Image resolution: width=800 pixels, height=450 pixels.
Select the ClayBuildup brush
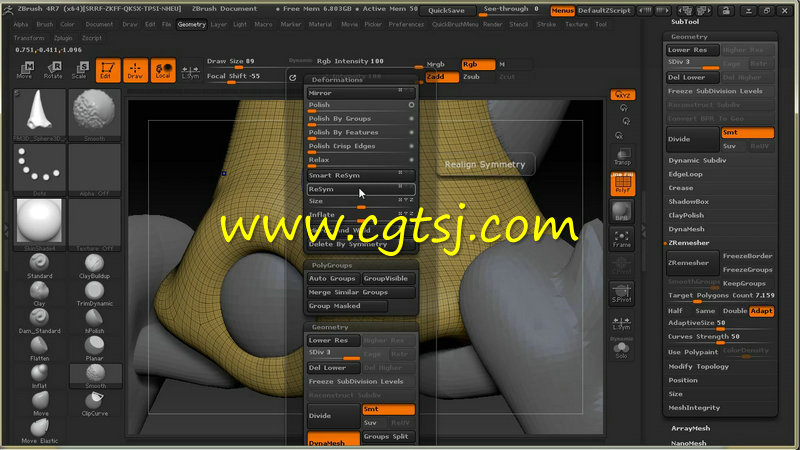[94, 266]
